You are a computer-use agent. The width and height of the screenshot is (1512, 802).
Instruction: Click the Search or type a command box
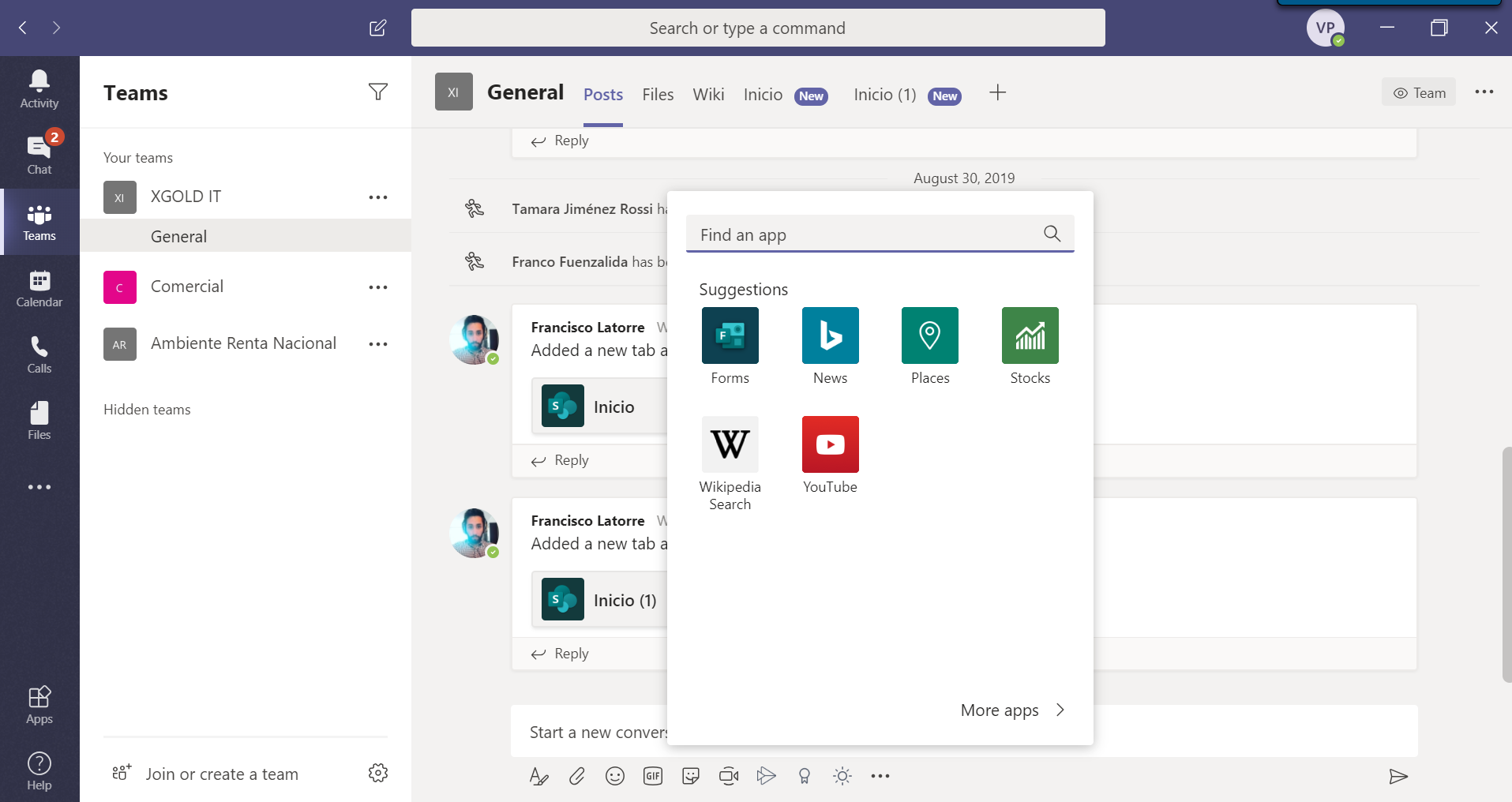(758, 28)
